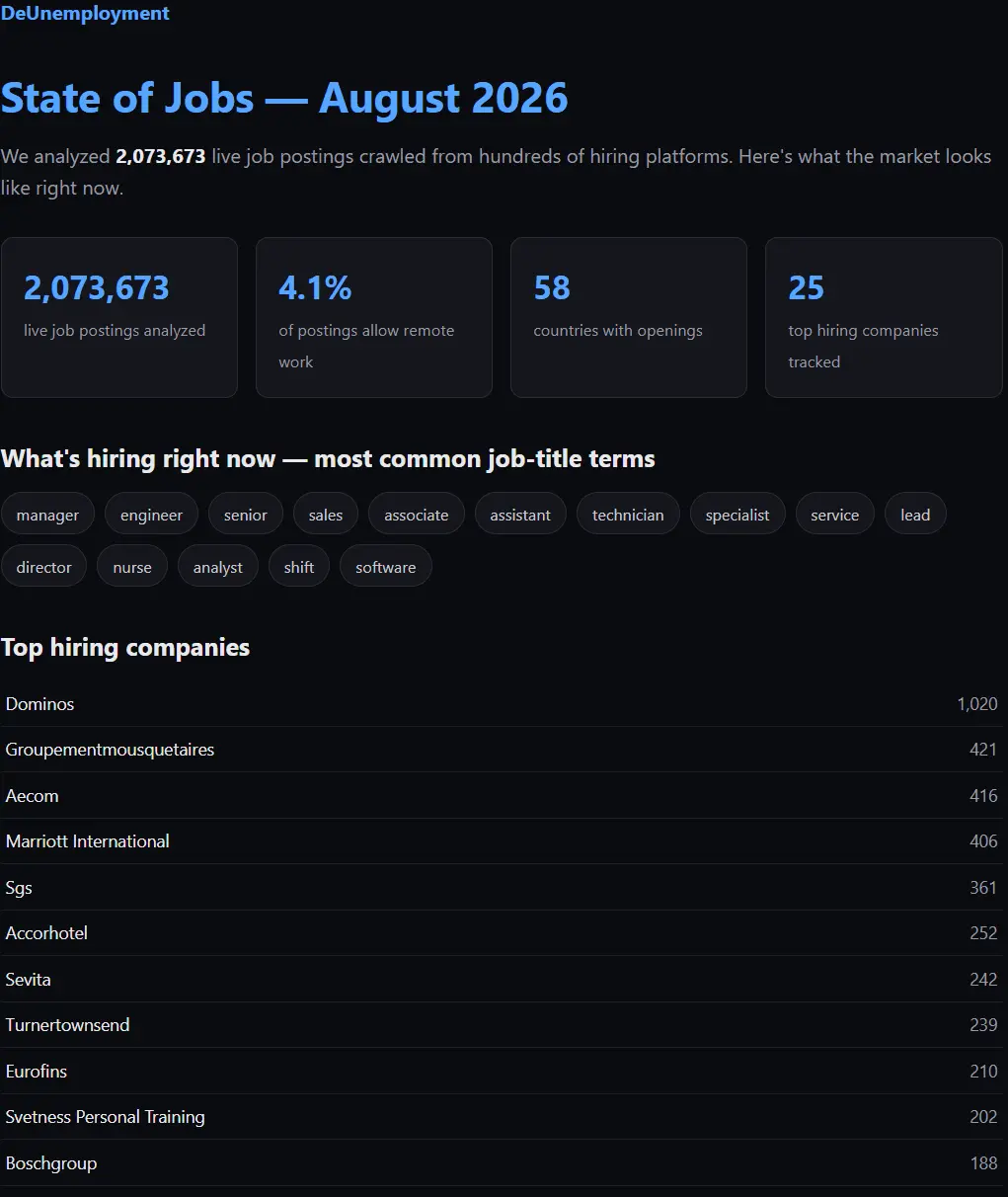Screen dimensions: 1008x1197
Task: Open the Accorhotel company row
Action: coord(502,933)
